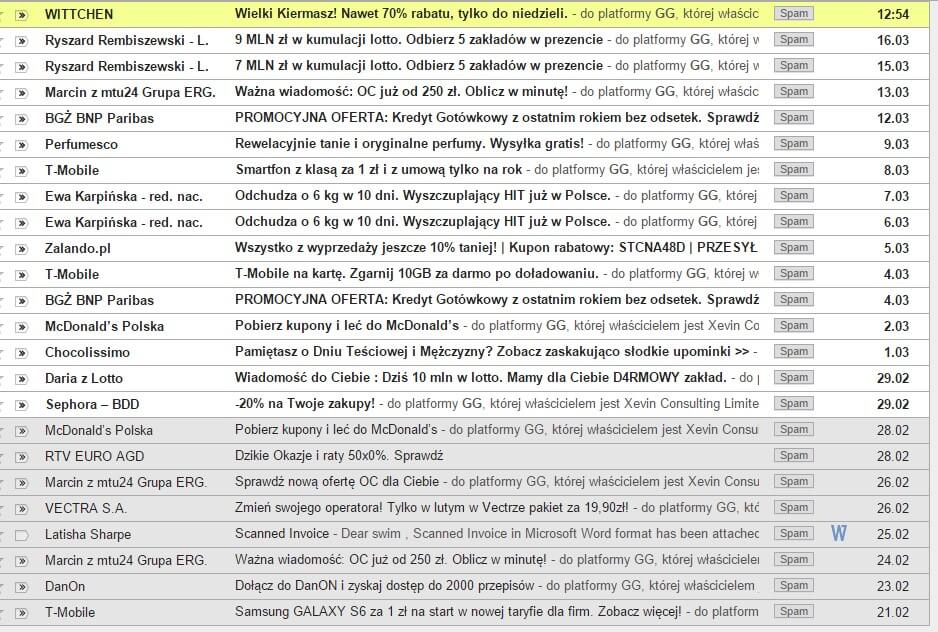Click the importance marker beside Chocolissimo
The image size is (938, 632).
(x=22, y=354)
